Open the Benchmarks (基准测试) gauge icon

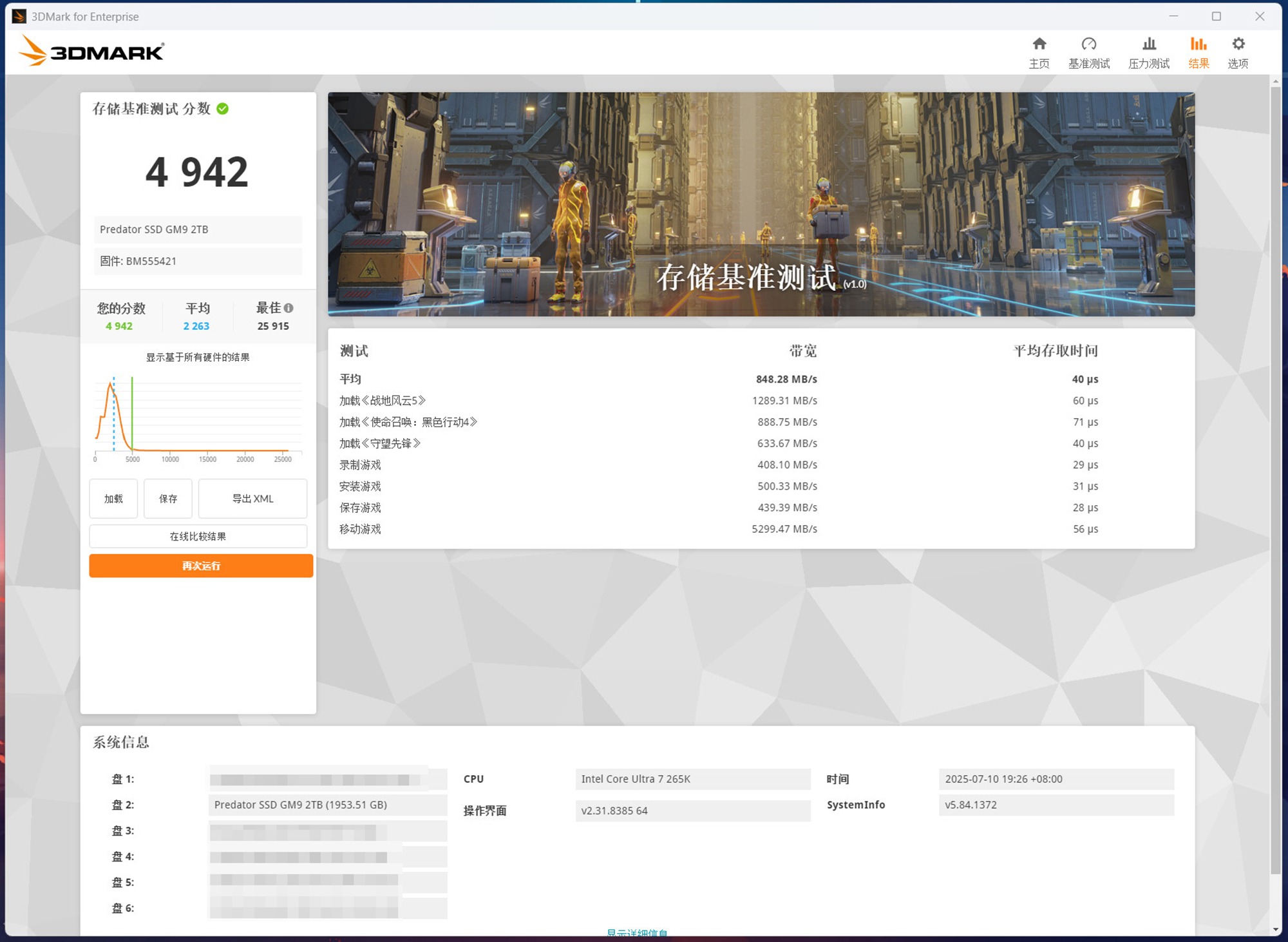click(x=1088, y=44)
